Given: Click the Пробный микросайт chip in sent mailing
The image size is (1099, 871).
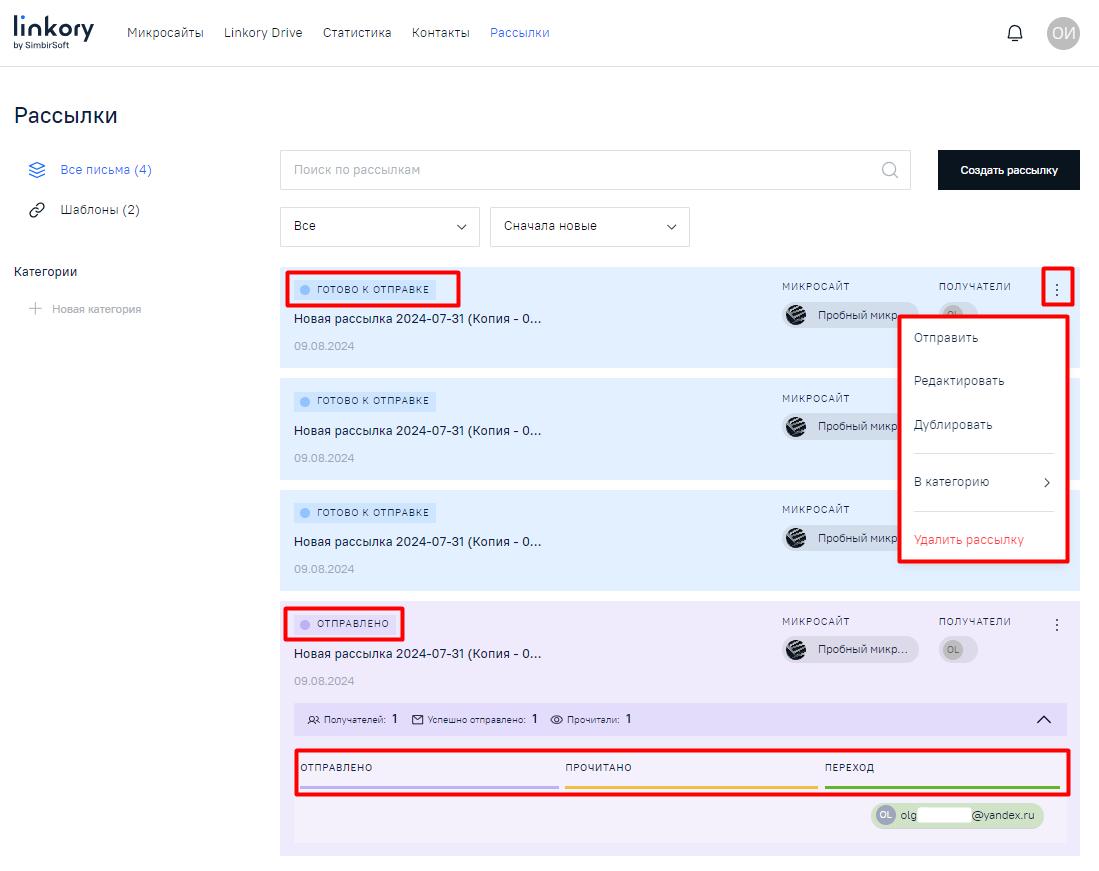Looking at the screenshot, I should pos(850,650).
